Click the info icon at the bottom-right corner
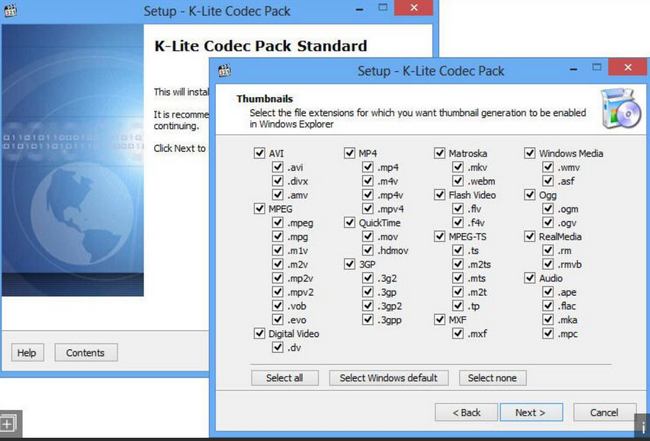This screenshot has height=441, width=650. [642, 427]
